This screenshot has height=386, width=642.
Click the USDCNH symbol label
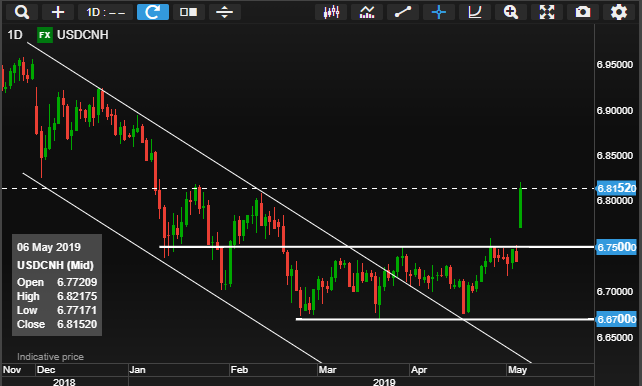(83, 35)
